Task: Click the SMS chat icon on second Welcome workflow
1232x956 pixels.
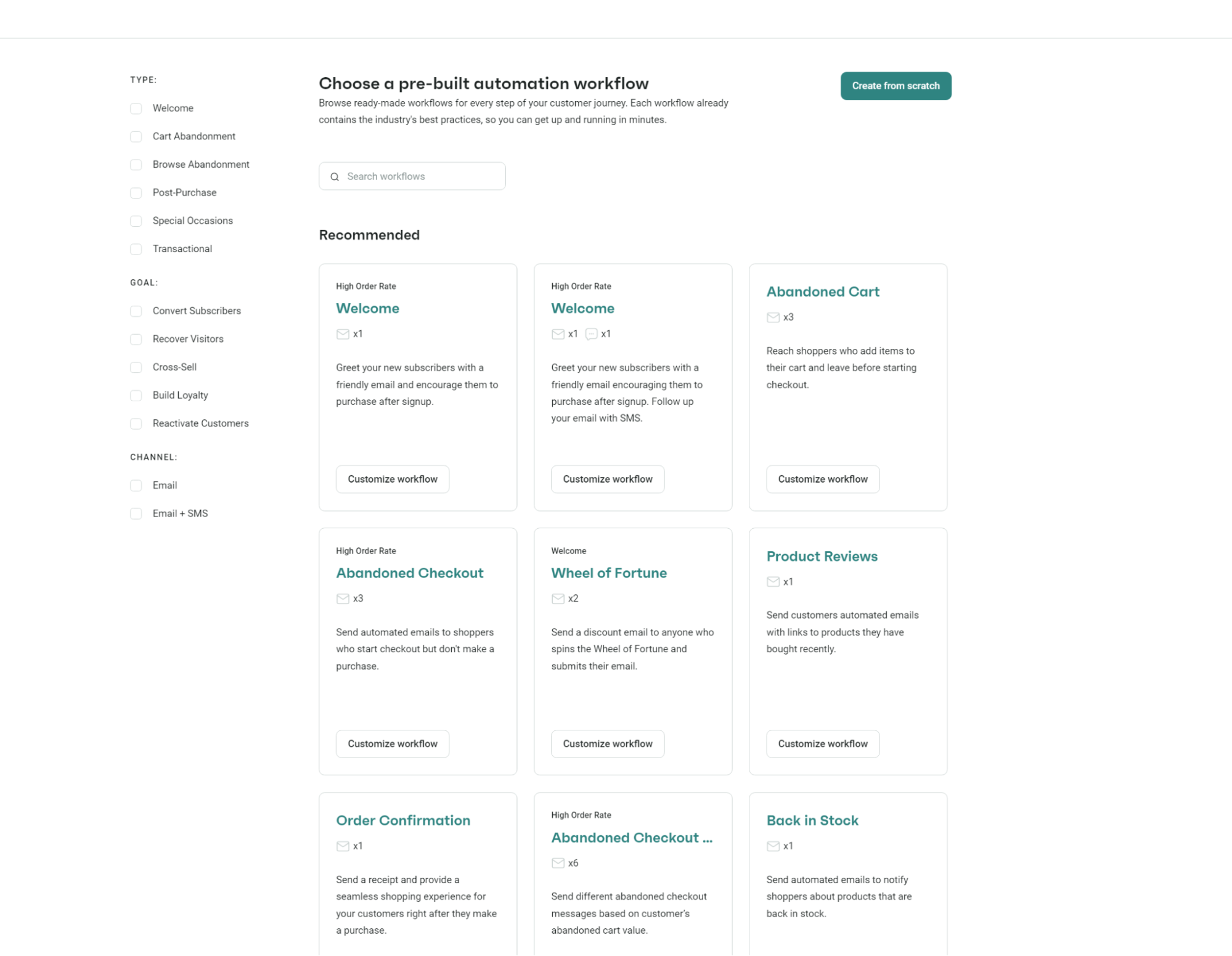Action: 591,334
